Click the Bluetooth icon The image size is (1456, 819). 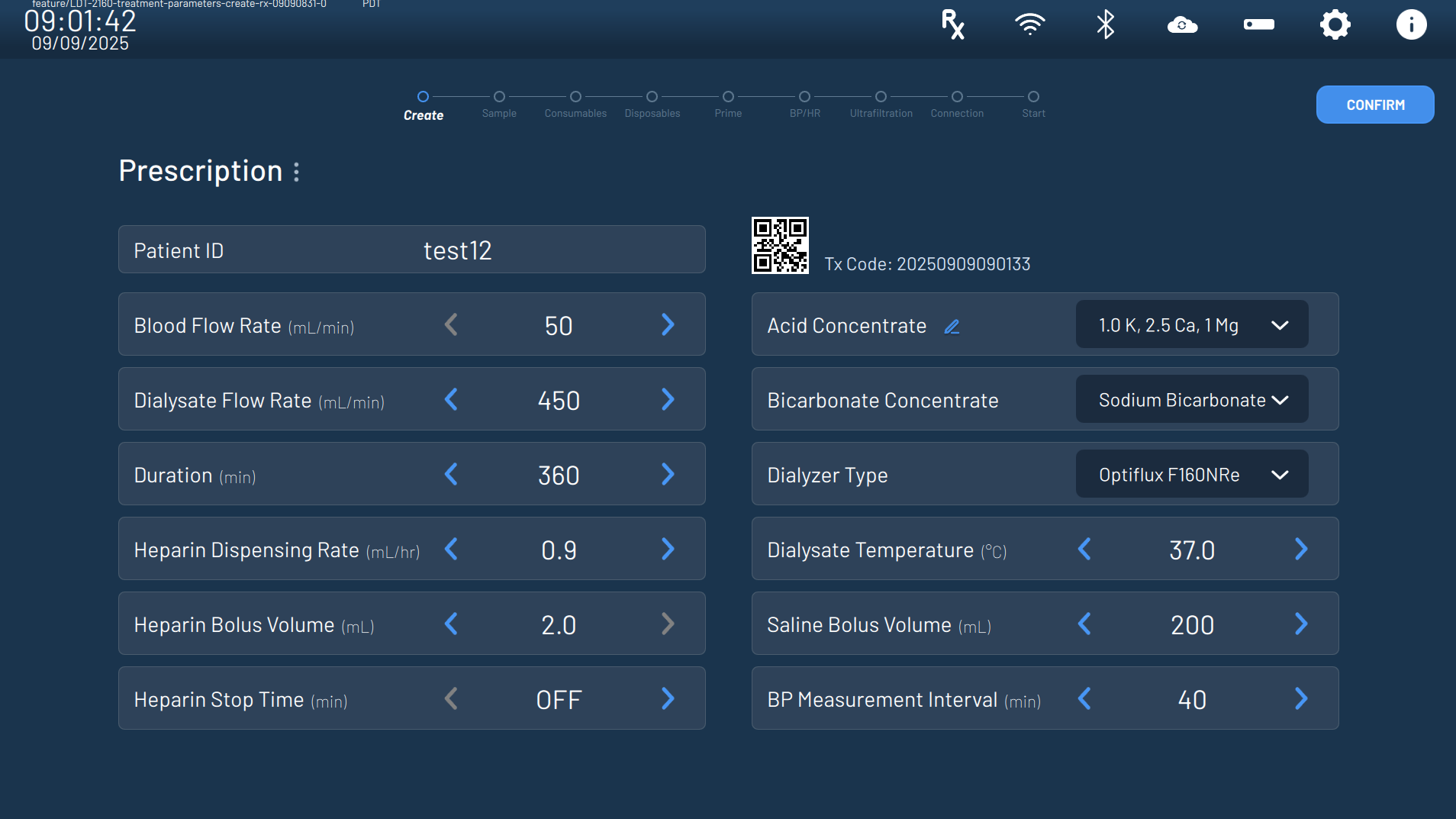[1105, 24]
